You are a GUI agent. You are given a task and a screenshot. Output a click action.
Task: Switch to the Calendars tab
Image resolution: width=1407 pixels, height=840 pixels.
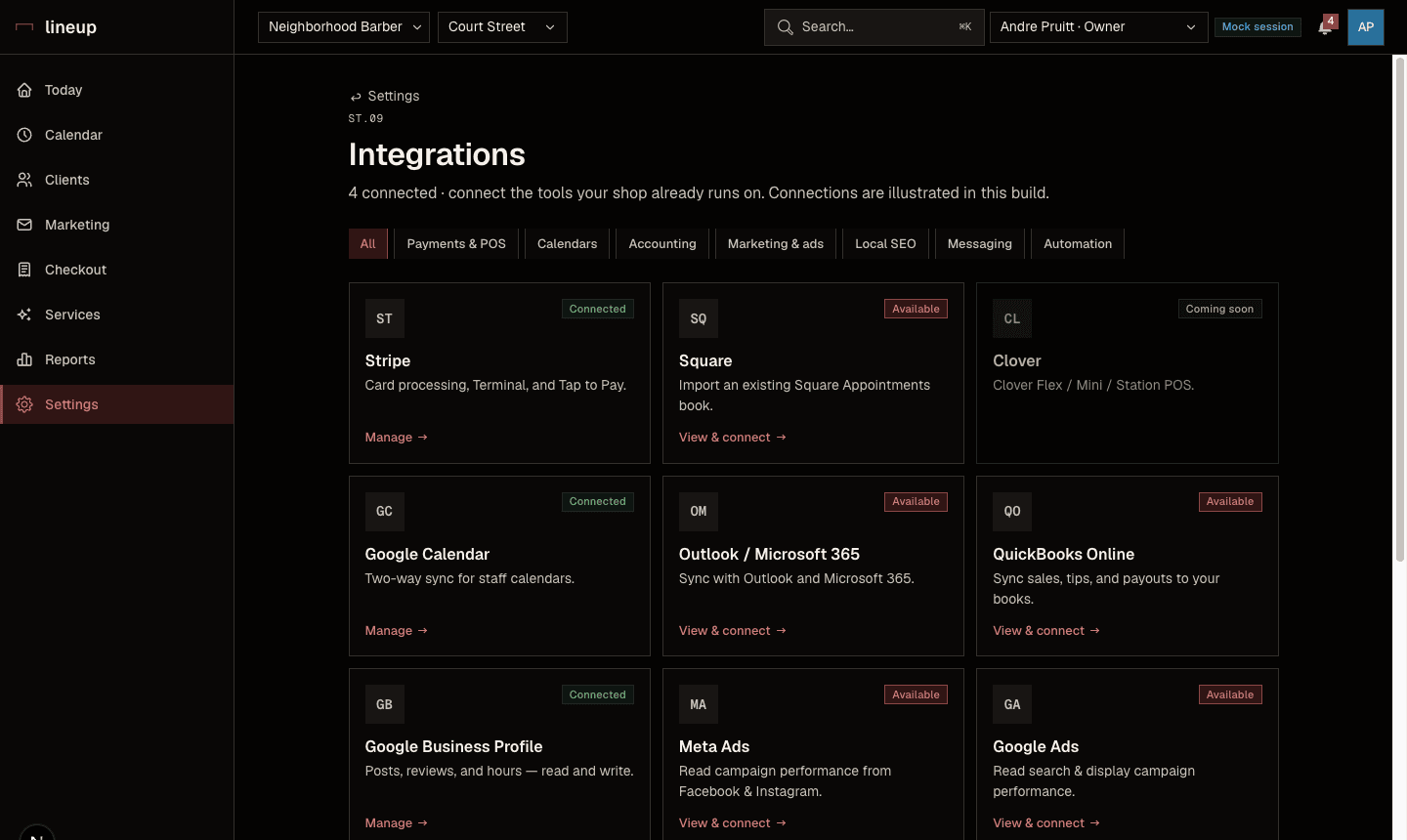coord(568,244)
